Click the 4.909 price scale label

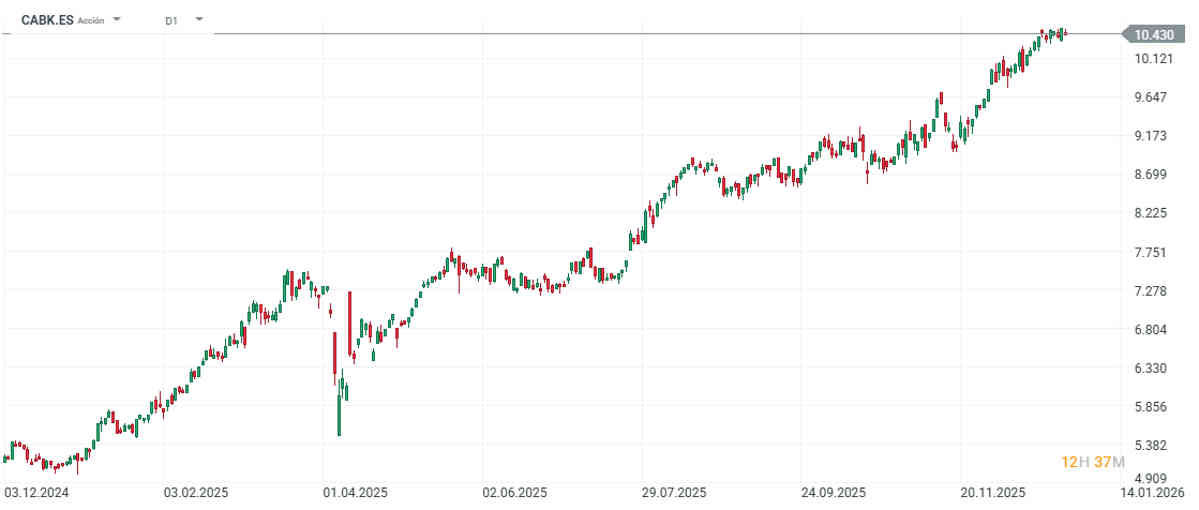pos(1153,477)
